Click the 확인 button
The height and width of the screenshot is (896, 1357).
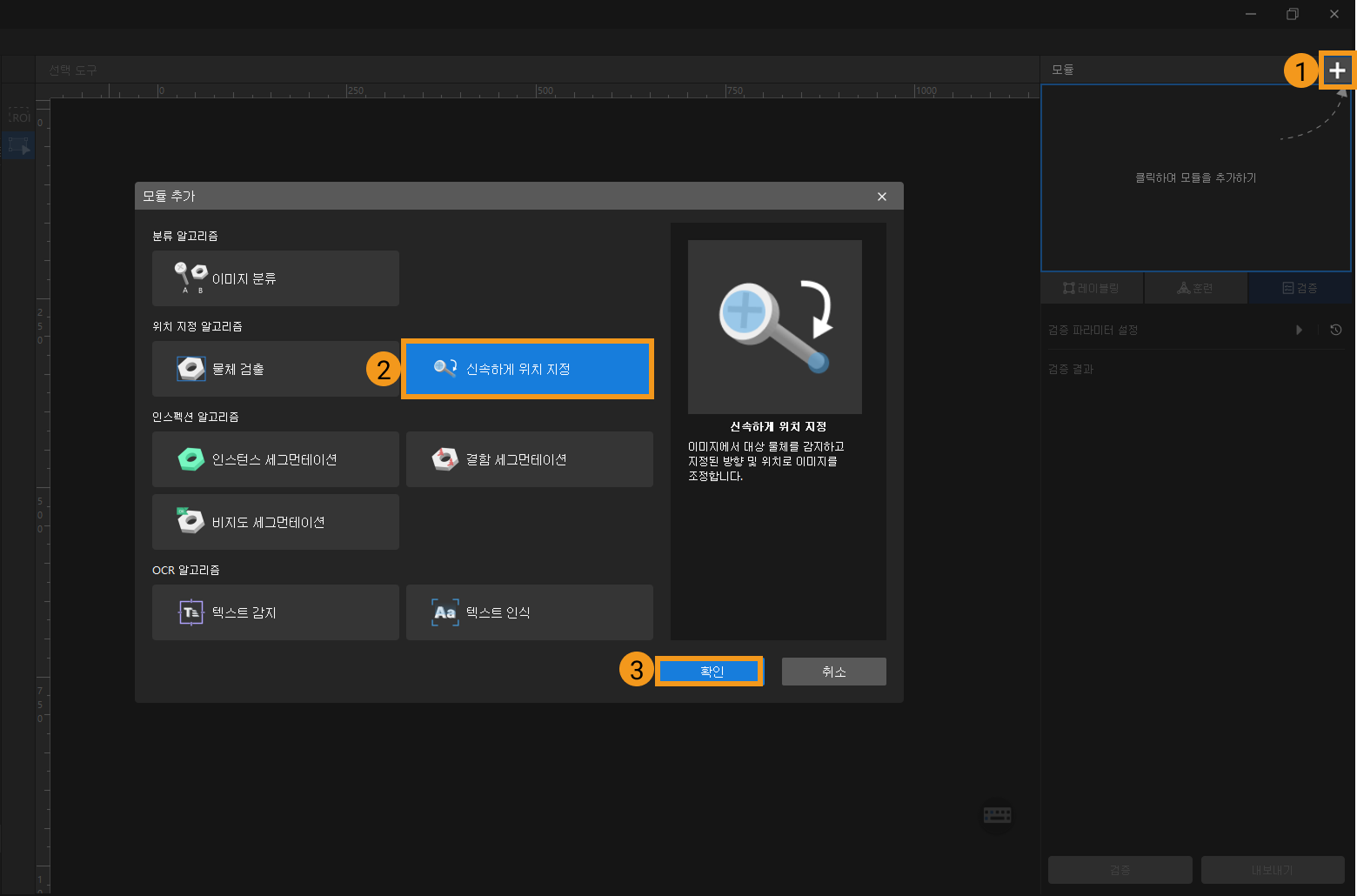[710, 672]
